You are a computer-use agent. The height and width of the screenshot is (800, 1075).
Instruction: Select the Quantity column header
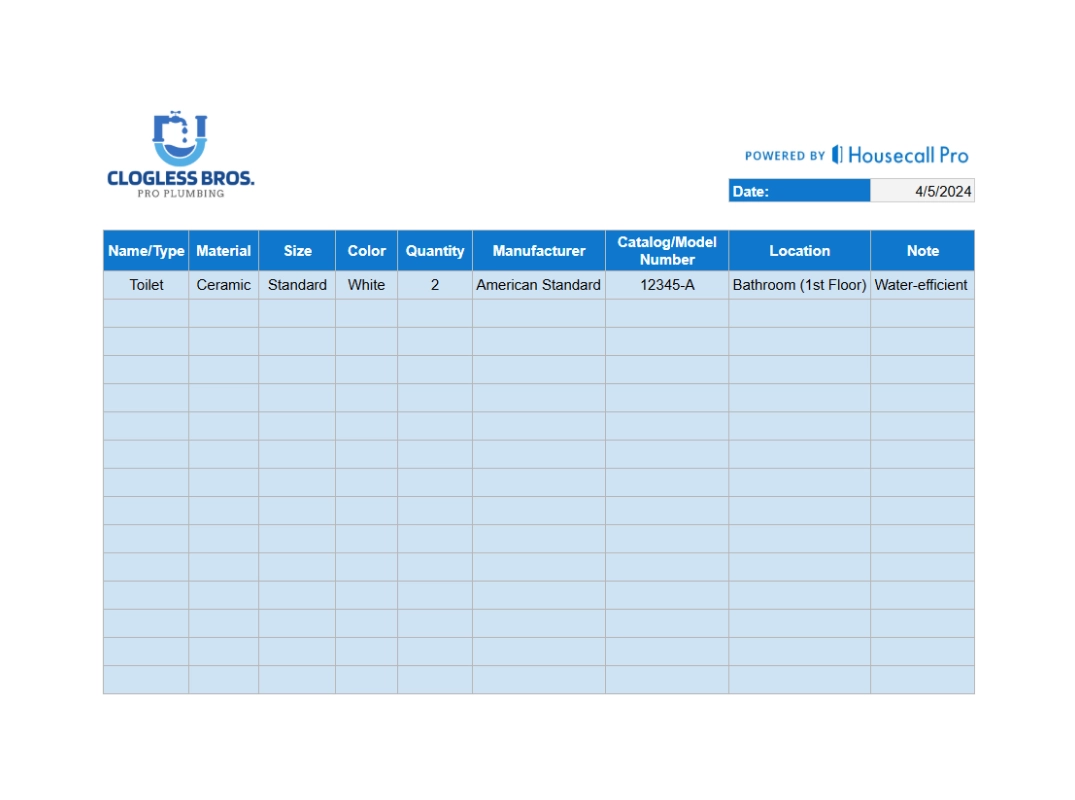(x=435, y=251)
